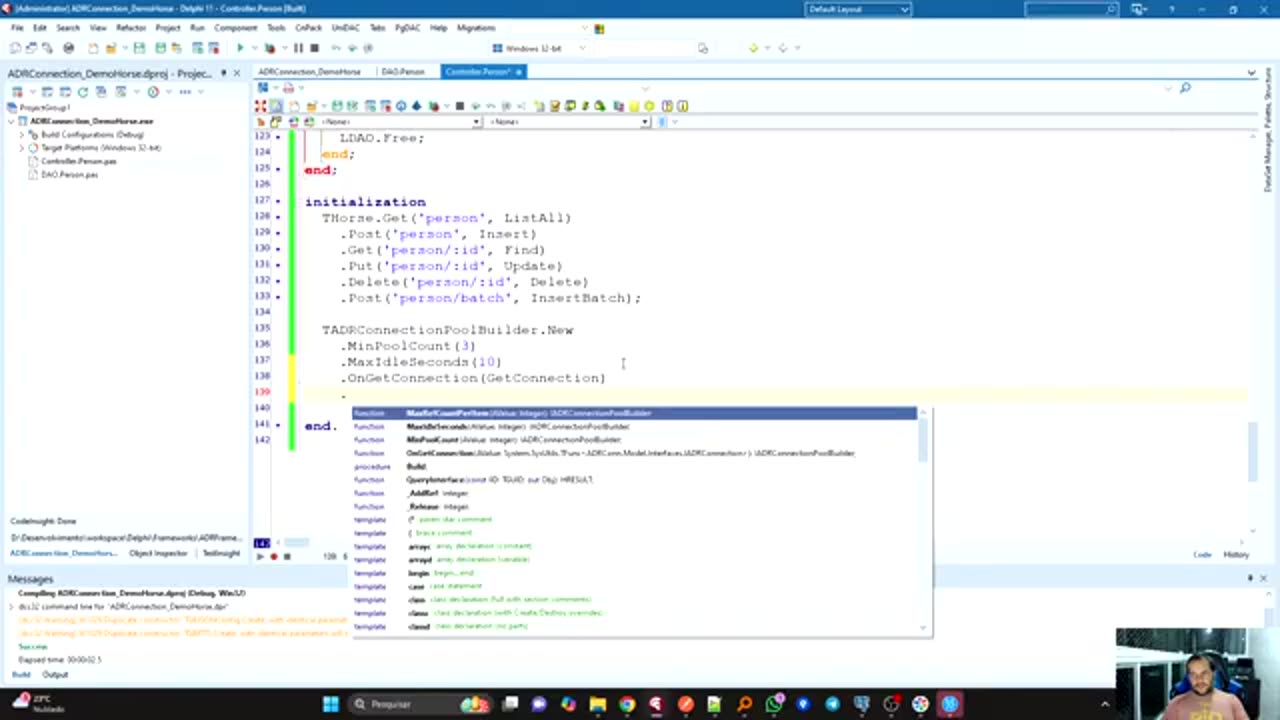Switch to the ADRConnection_DemoHorse editor tab
The height and width of the screenshot is (720, 1280).
(310, 72)
